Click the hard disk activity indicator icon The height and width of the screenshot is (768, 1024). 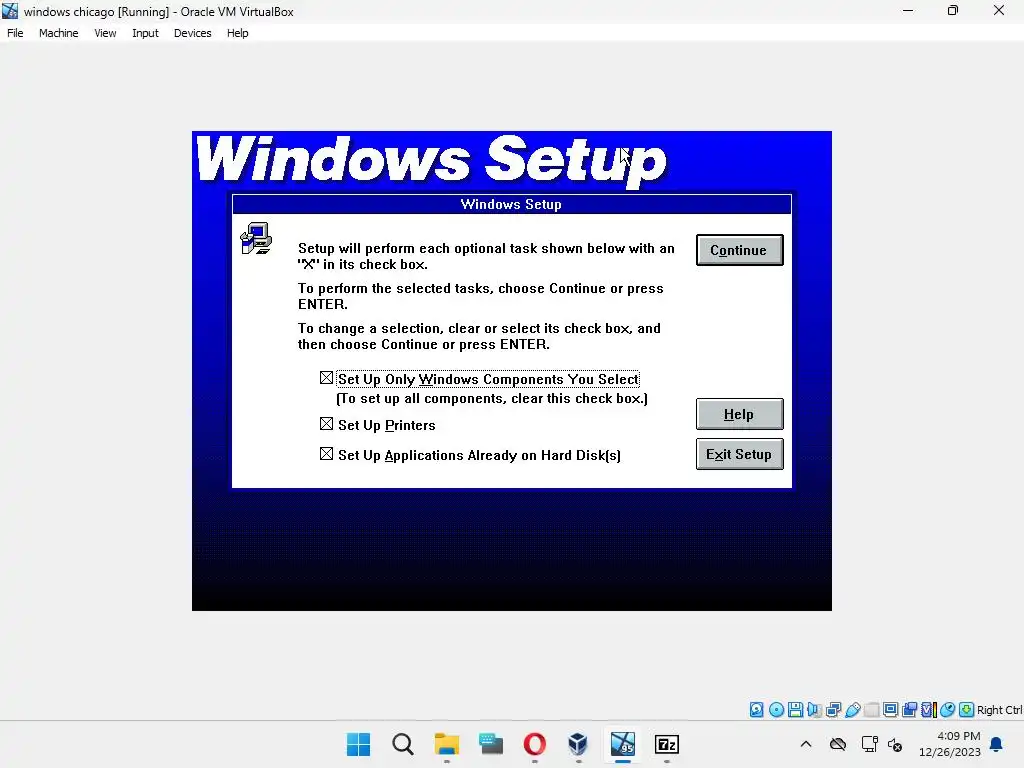(756, 710)
